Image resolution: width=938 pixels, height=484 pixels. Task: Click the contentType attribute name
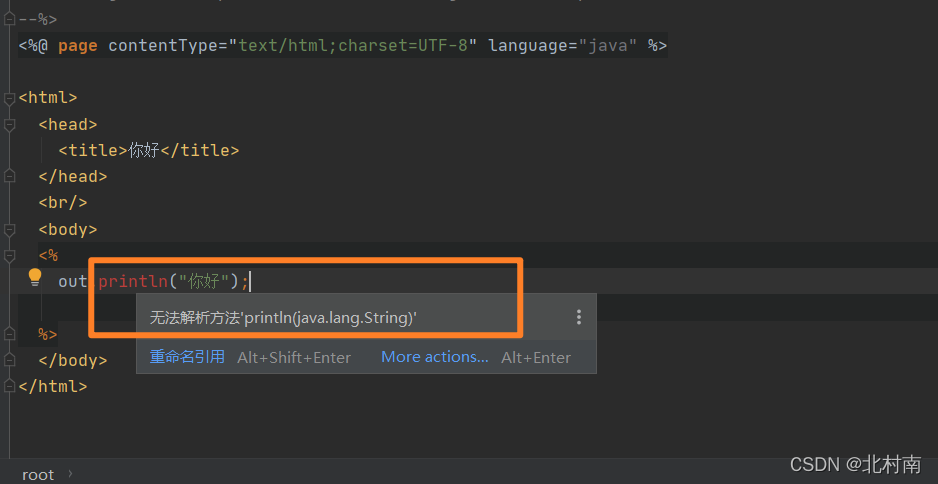coord(168,45)
